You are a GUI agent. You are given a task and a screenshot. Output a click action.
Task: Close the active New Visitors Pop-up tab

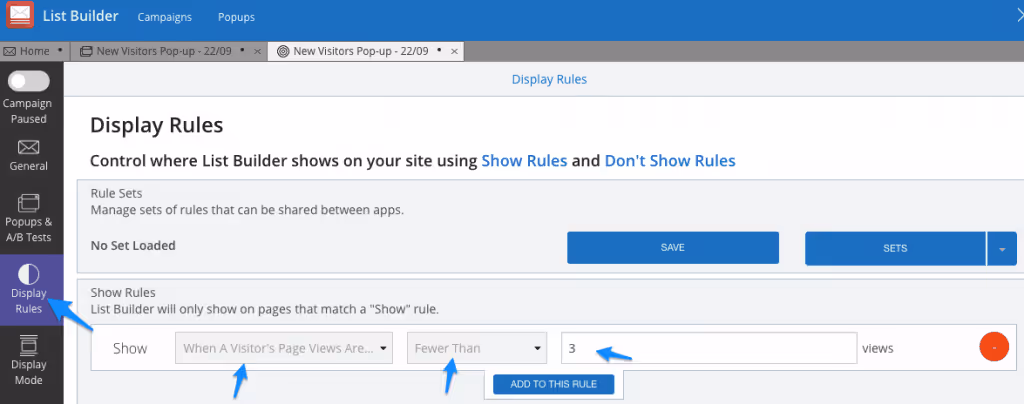(x=454, y=52)
